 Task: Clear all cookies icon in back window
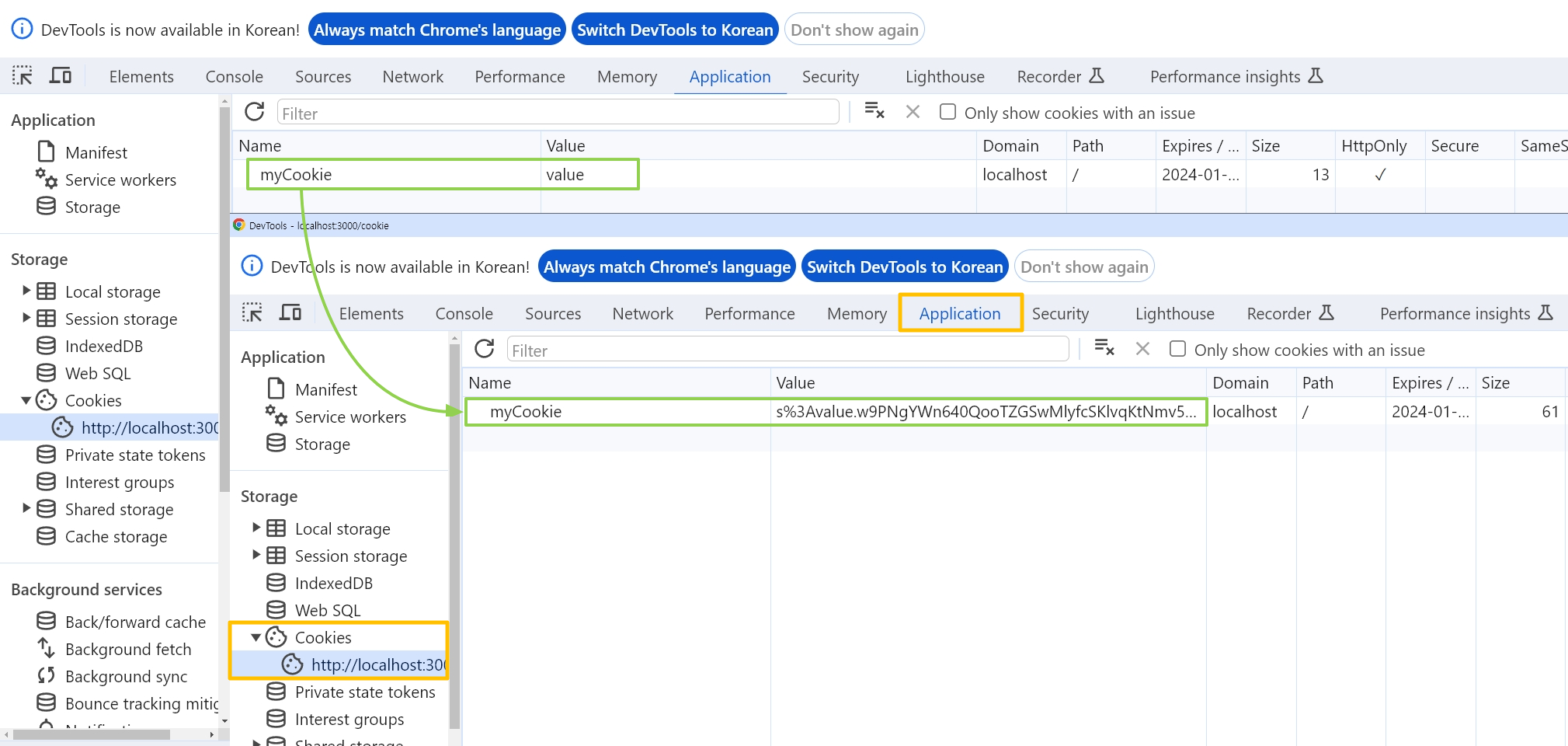pyautogui.click(x=874, y=111)
